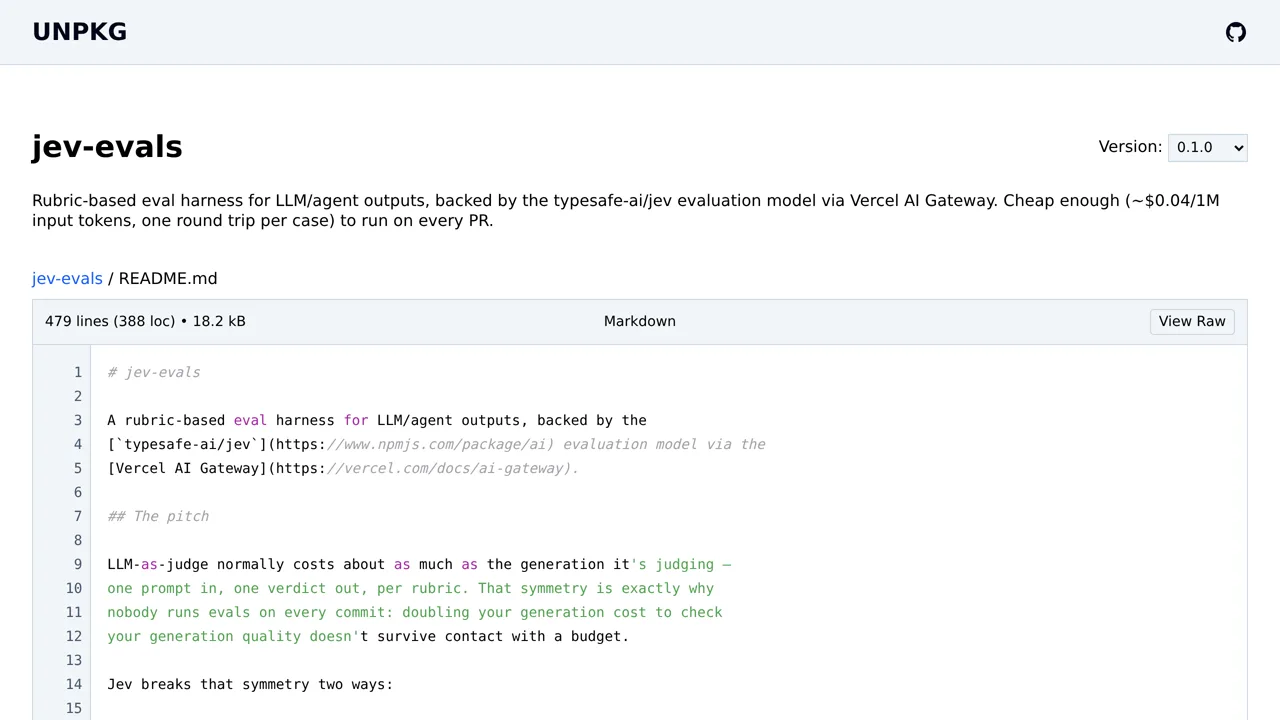
Task: Click the 'nobody runs evals on every commit' line
Action: coord(415,612)
